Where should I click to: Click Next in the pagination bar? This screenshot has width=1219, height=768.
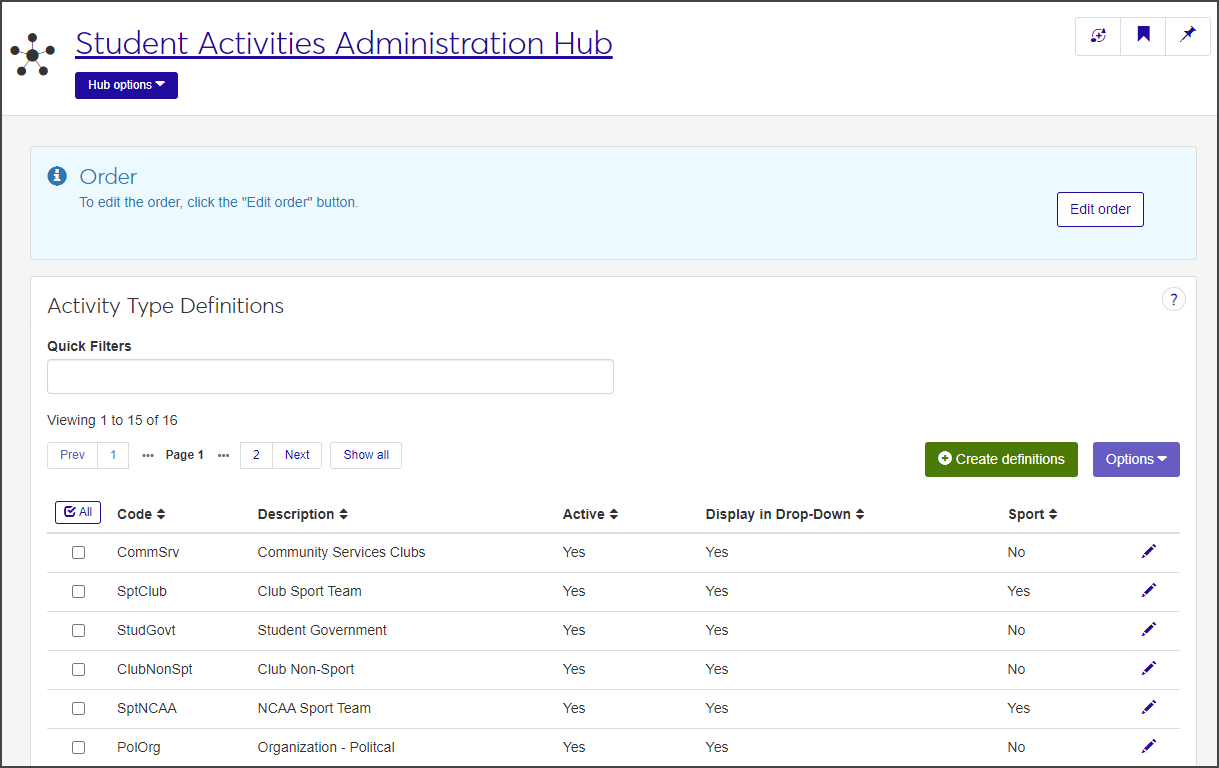click(x=297, y=455)
